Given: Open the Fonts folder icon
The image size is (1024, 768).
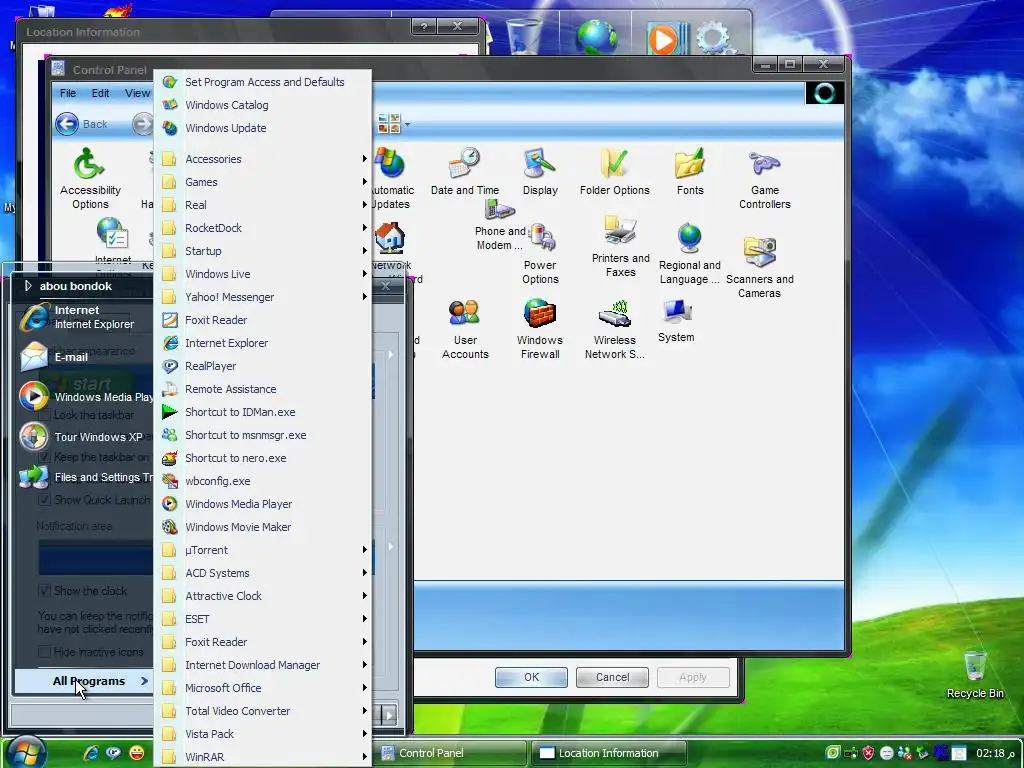Looking at the screenshot, I should [690, 171].
